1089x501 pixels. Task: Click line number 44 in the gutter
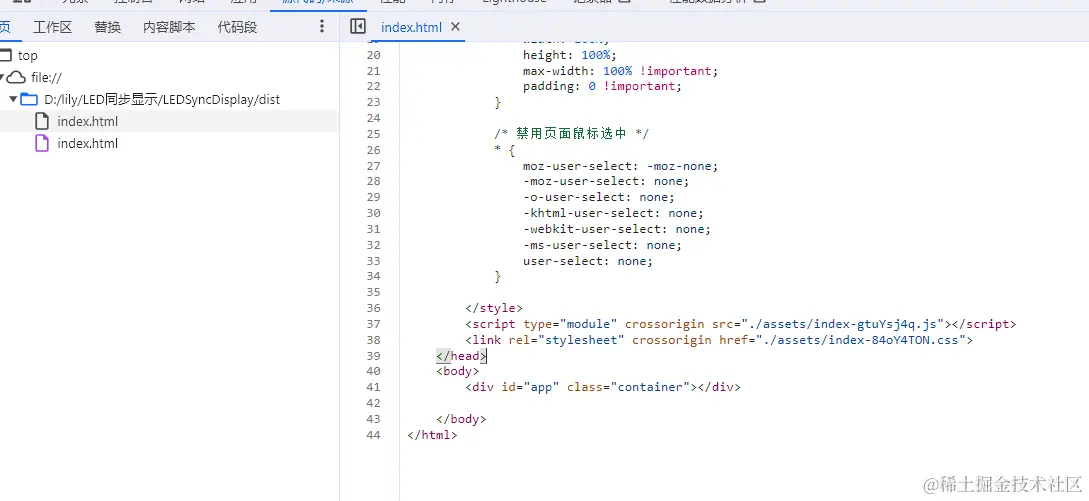373,435
